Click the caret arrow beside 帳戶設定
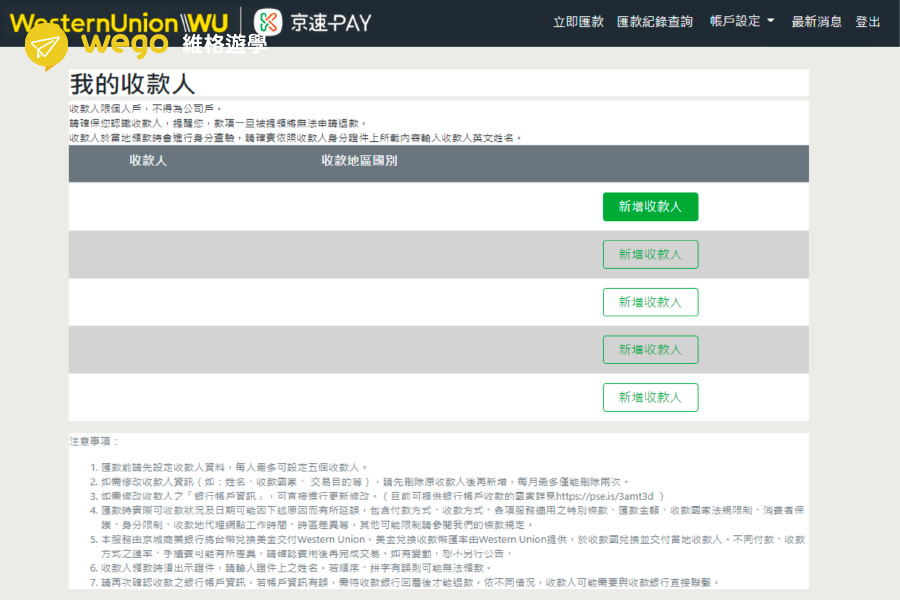Image resolution: width=900 pixels, height=600 pixels. 771,22
